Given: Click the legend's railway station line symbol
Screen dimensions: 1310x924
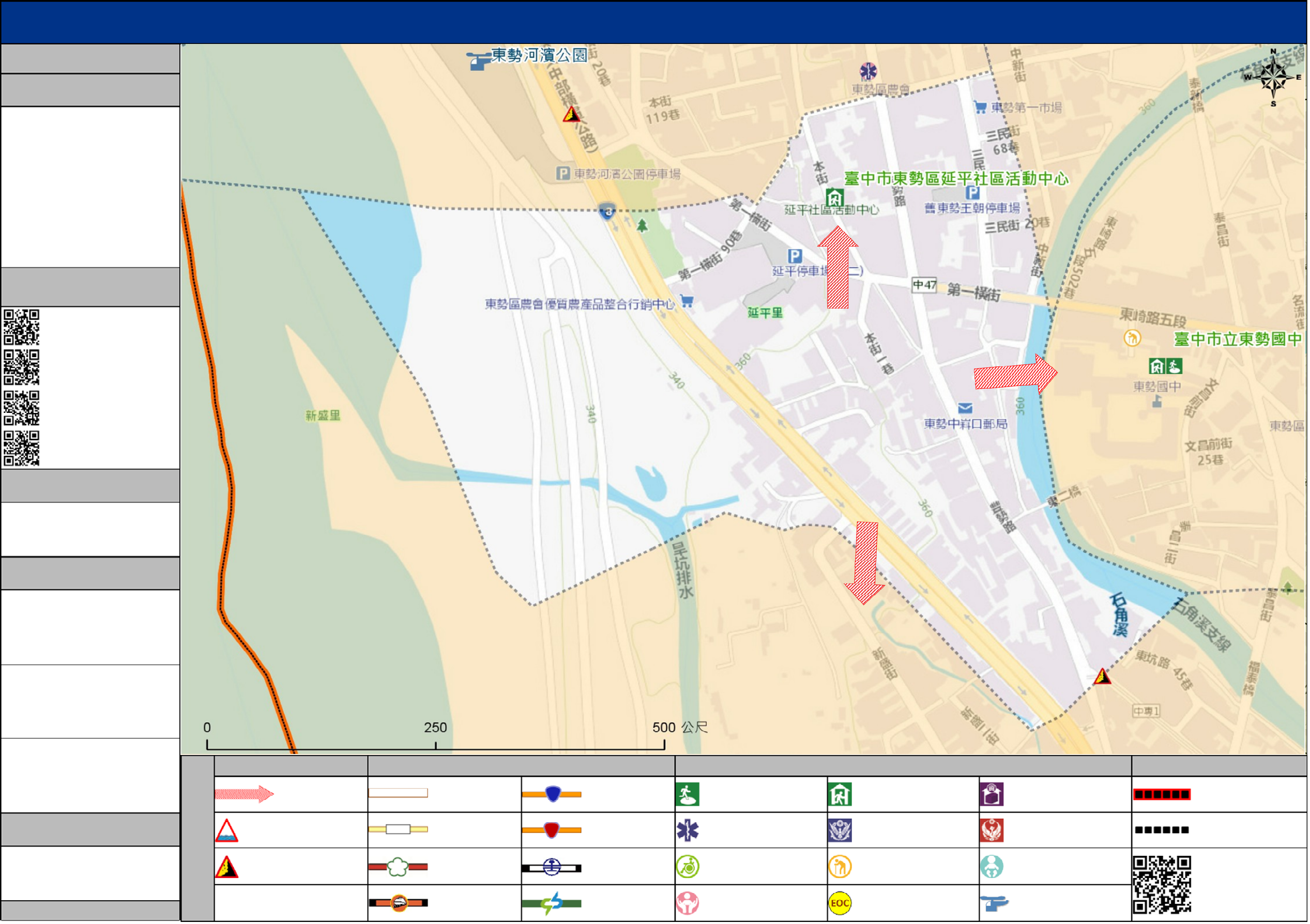Looking at the screenshot, I should pyautogui.click(x=552, y=868).
